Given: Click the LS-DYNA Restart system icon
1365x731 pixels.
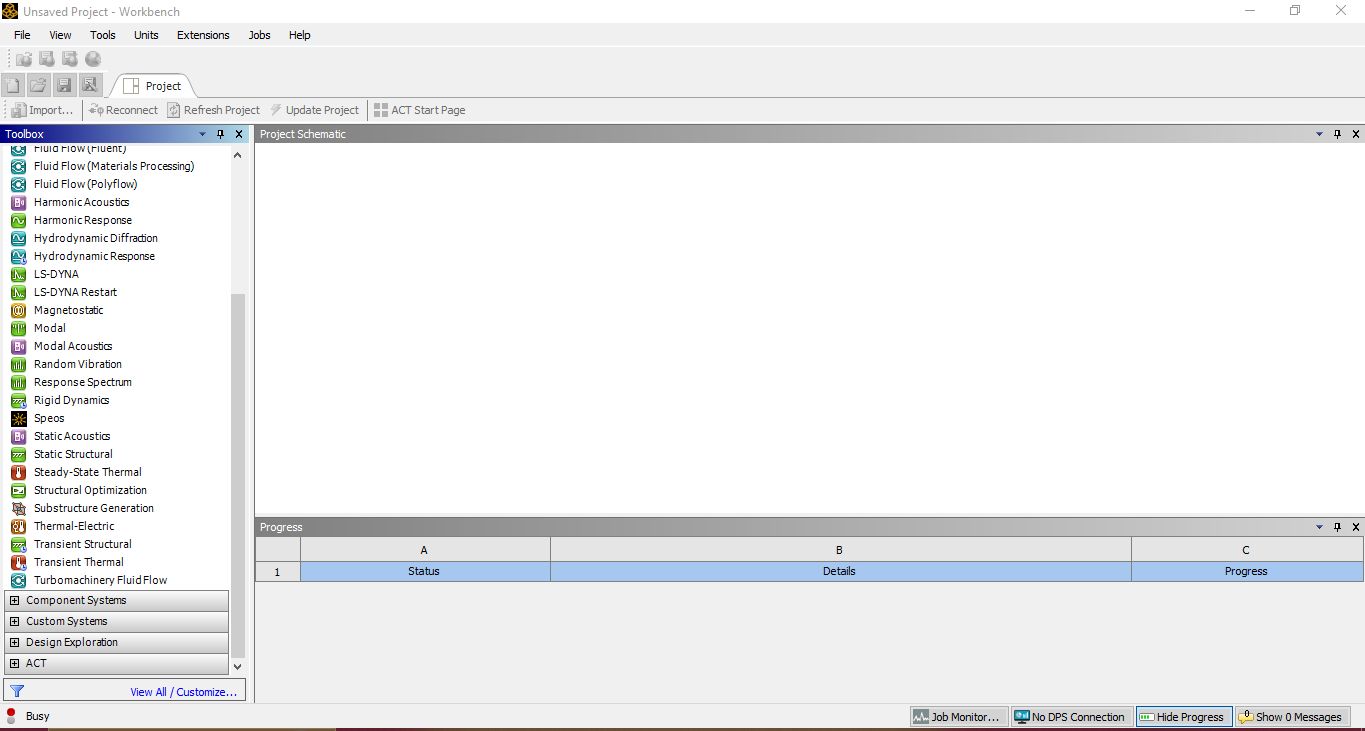Looking at the screenshot, I should tap(18, 292).
